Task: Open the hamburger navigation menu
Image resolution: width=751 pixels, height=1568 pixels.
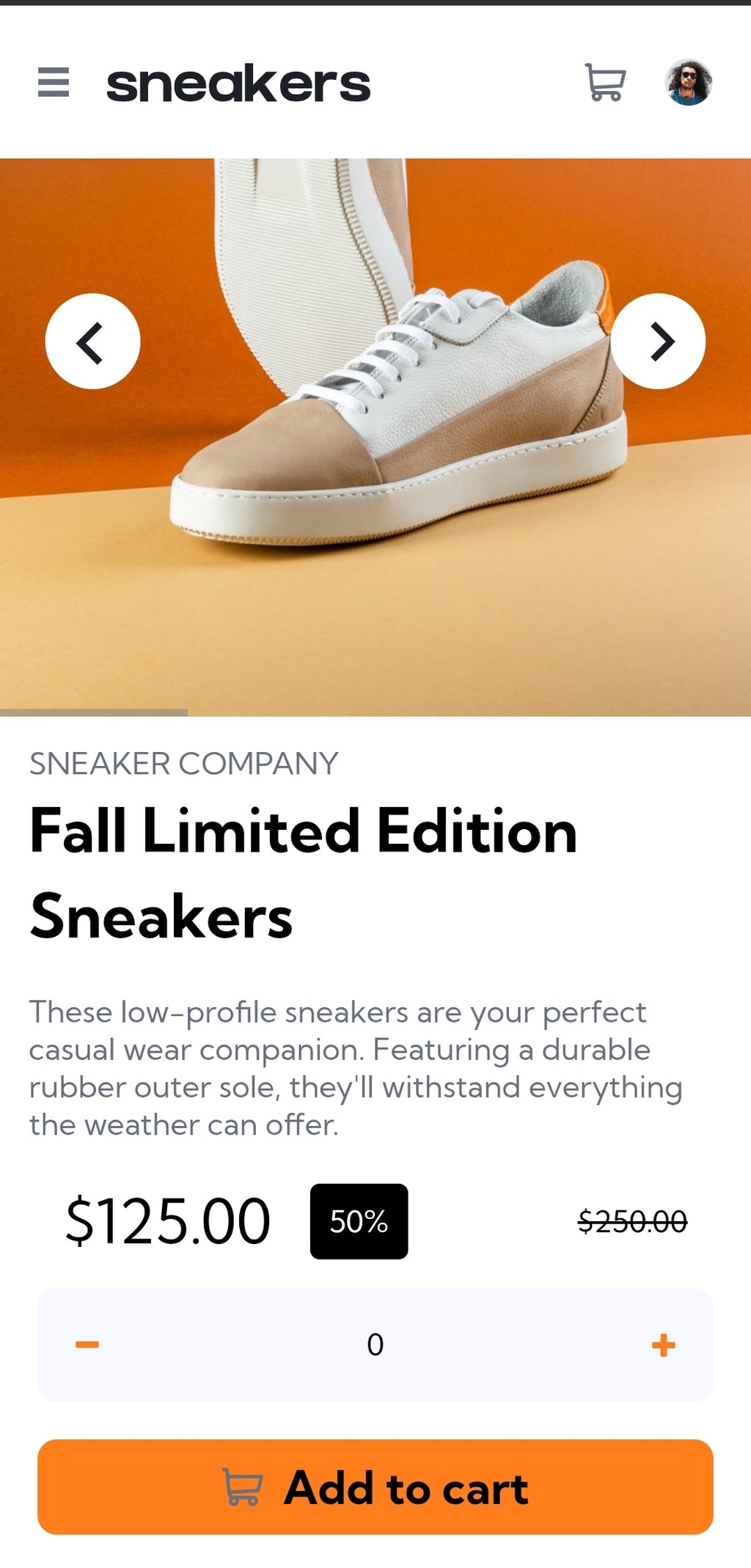Action: [54, 82]
